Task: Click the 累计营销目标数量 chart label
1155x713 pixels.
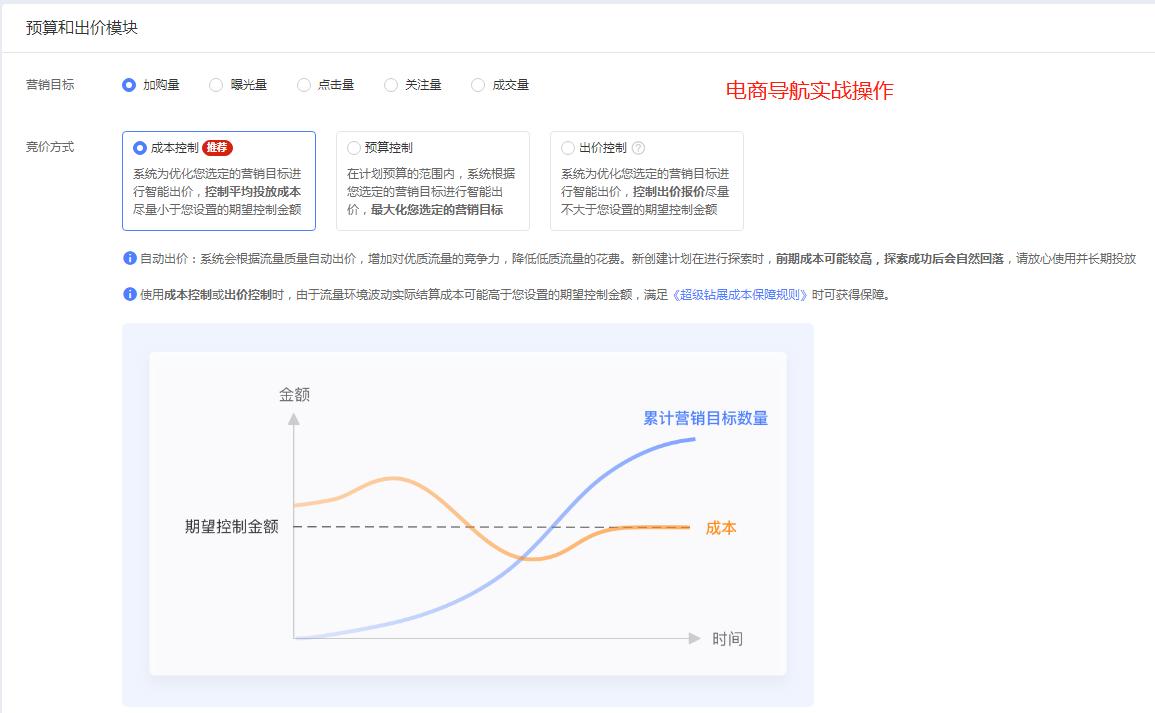Action: click(707, 419)
